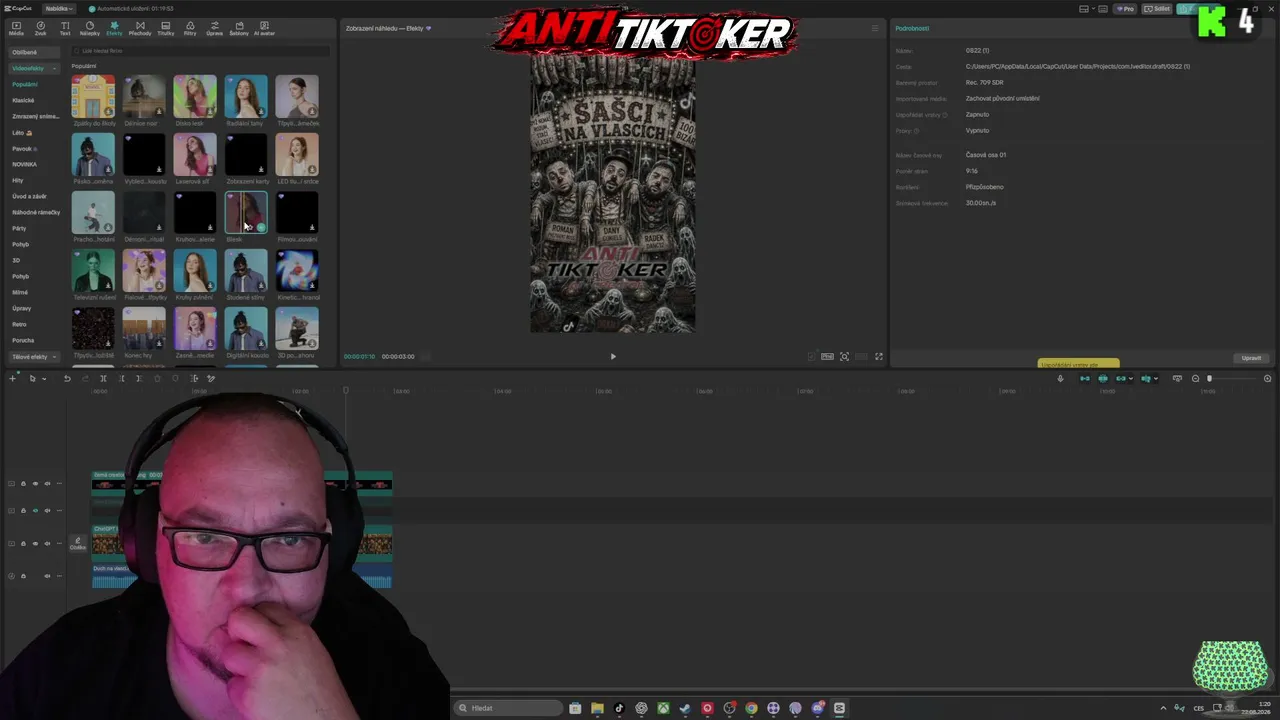Image resolution: width=1280 pixels, height=720 pixels.
Task: Open the Média tab
Action: 16,28
